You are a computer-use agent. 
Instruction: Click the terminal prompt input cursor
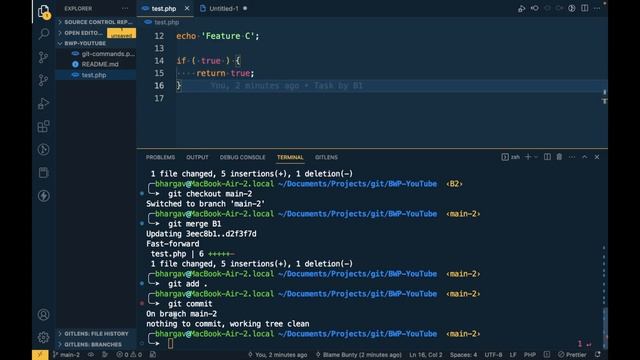[170, 344]
